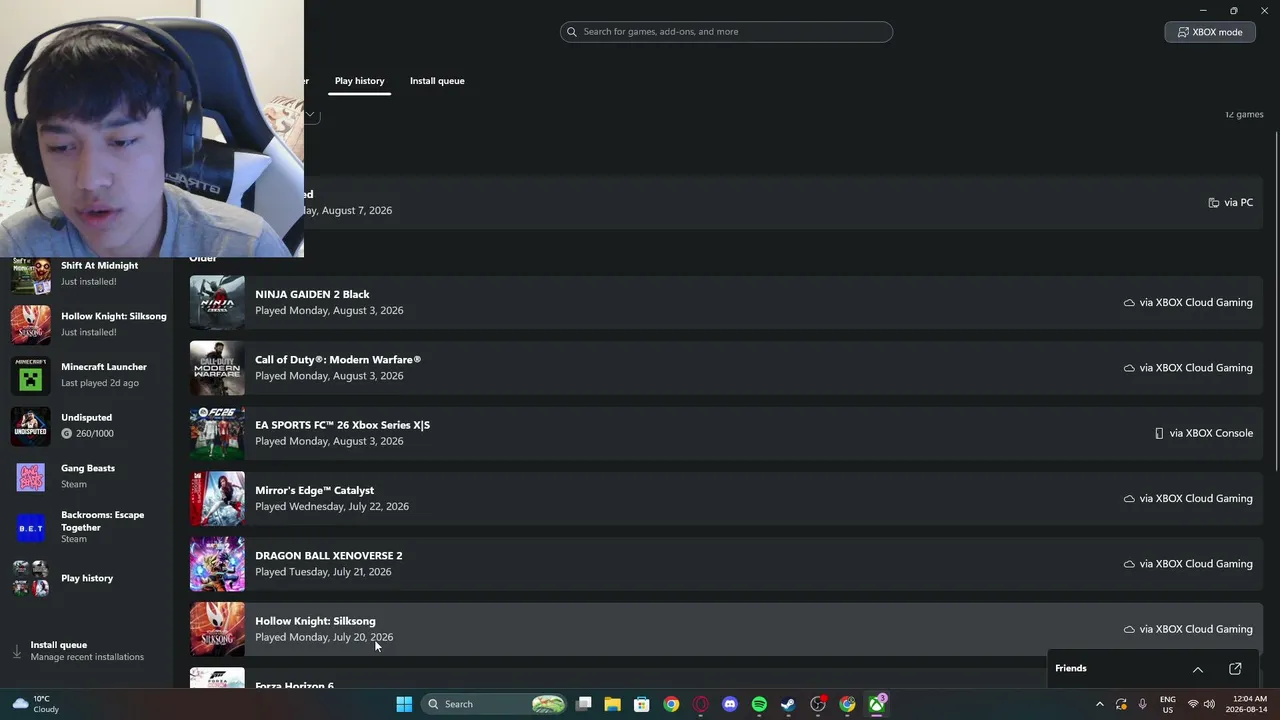Expand the Friends panel chevron

1198,669
